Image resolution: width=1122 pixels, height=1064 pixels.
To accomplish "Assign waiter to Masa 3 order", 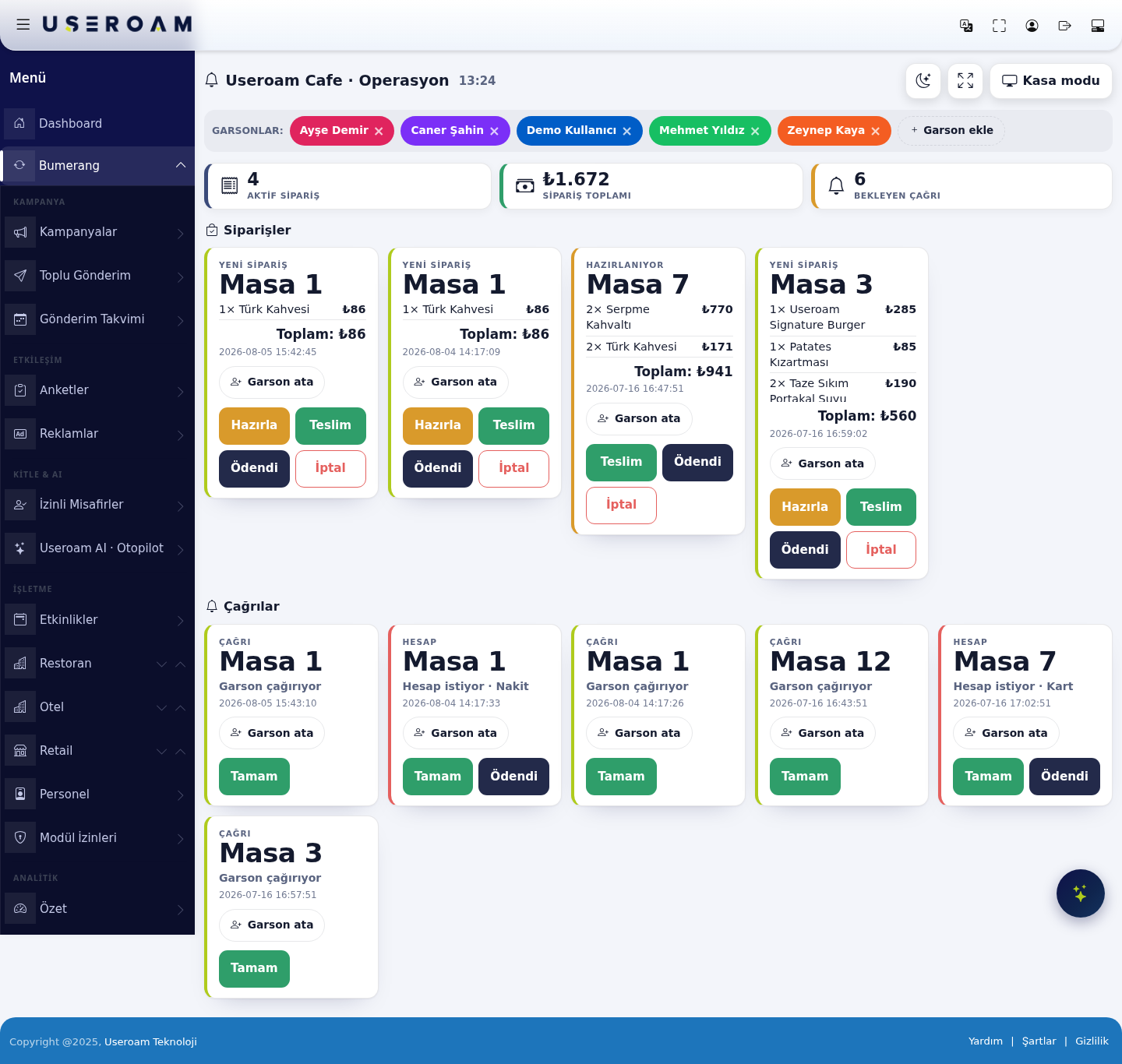I will pos(823,463).
